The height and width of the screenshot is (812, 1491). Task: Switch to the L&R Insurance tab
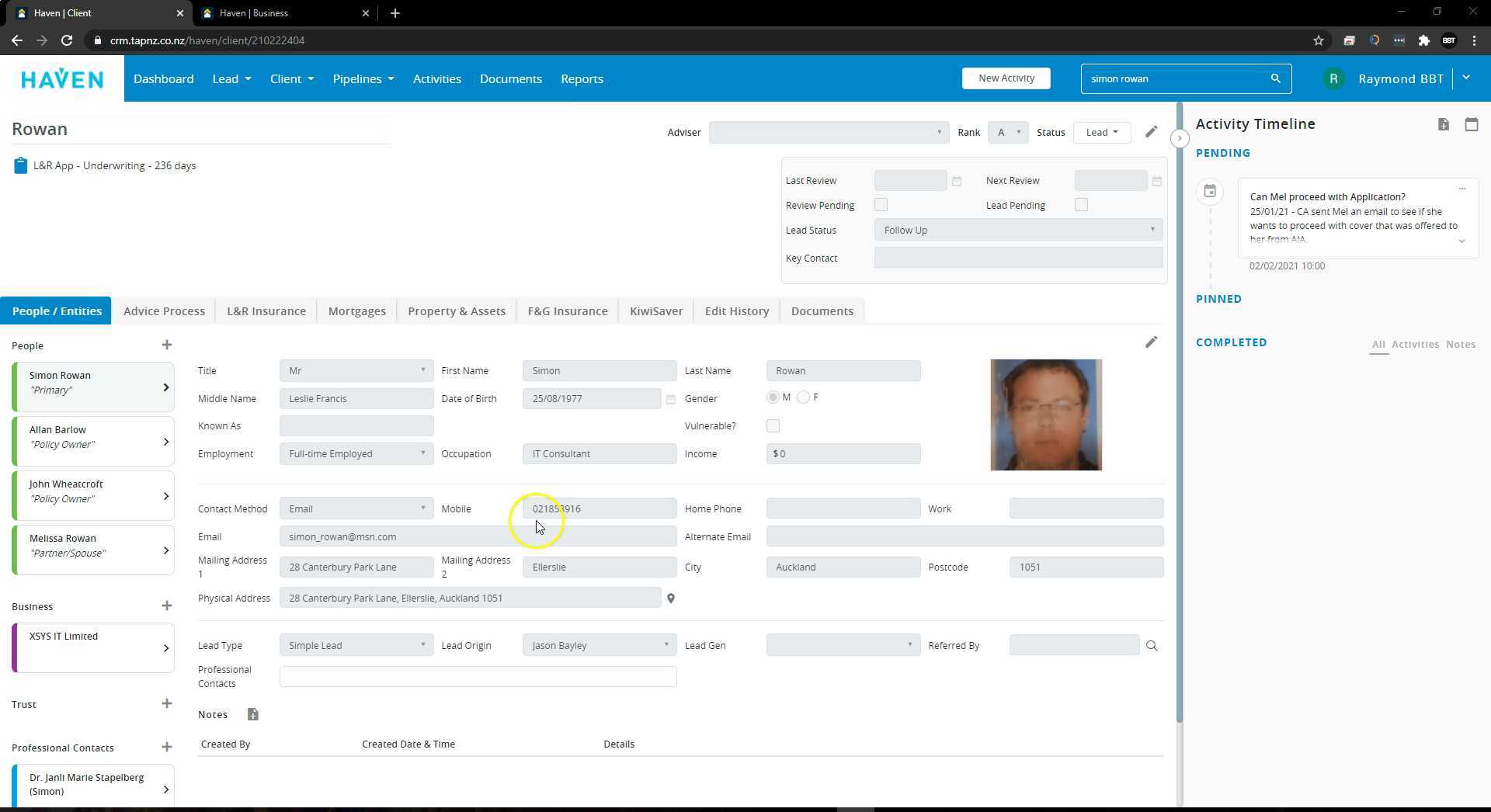click(266, 311)
